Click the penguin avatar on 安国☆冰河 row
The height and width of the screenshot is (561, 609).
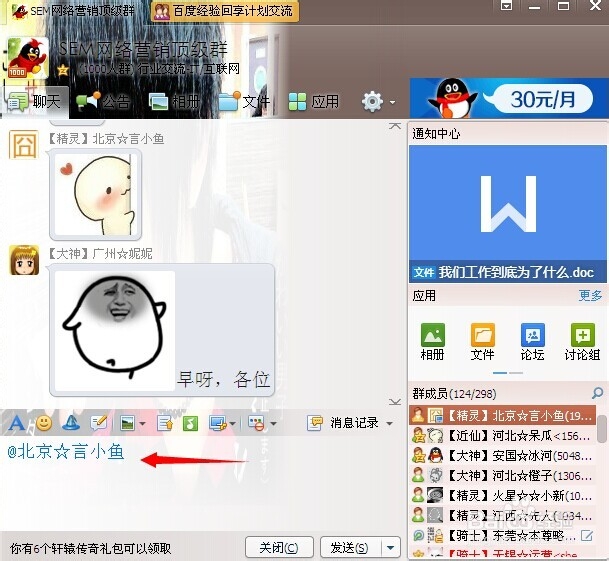tap(435, 456)
